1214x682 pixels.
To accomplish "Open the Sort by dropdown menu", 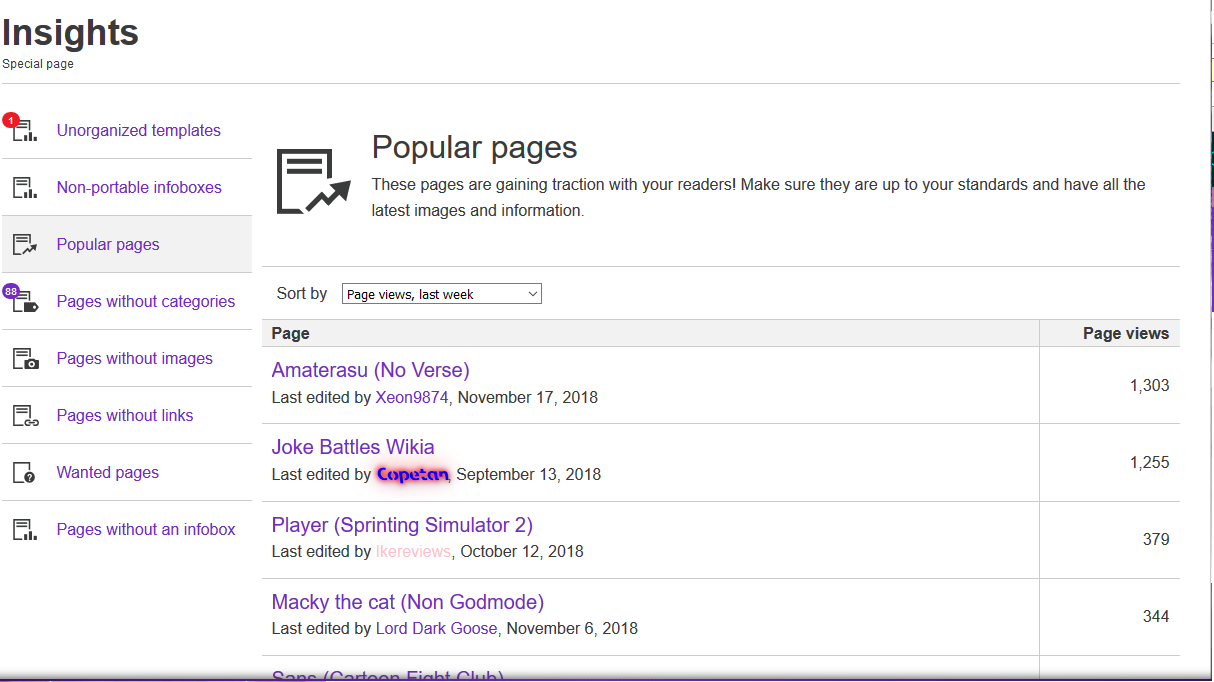I will point(441,294).
